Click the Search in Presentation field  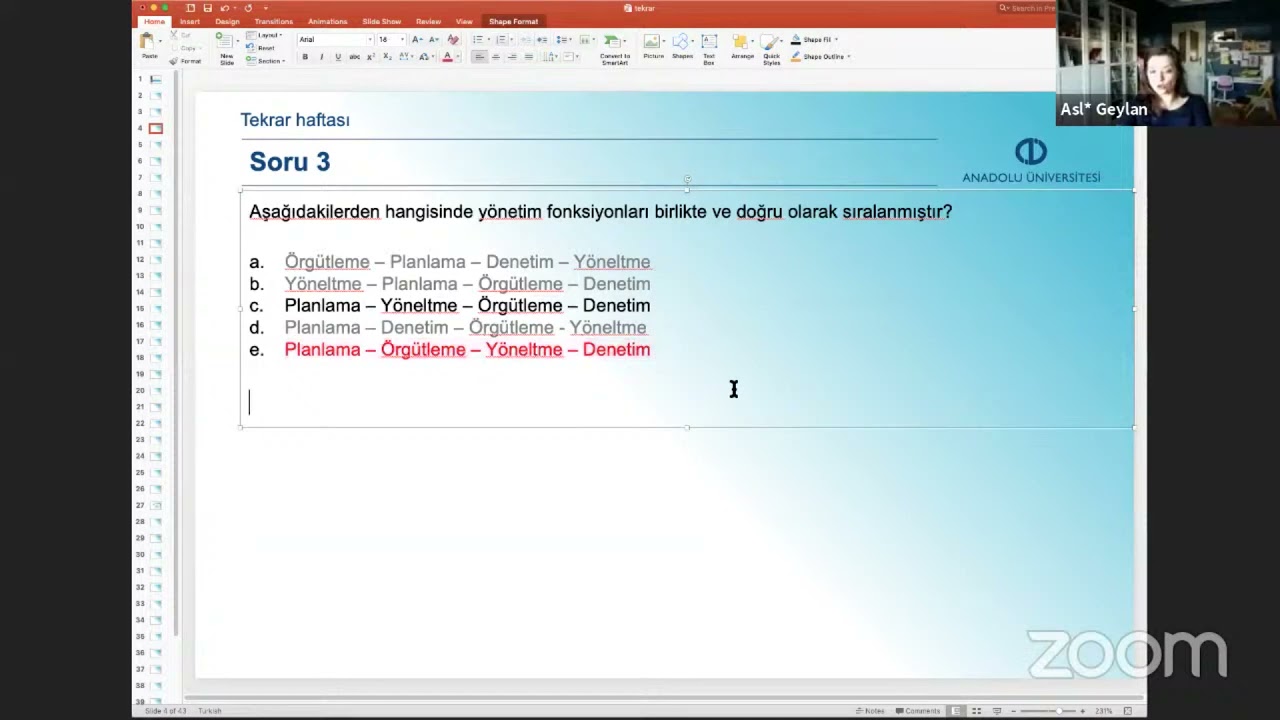pyautogui.click(x=1027, y=8)
